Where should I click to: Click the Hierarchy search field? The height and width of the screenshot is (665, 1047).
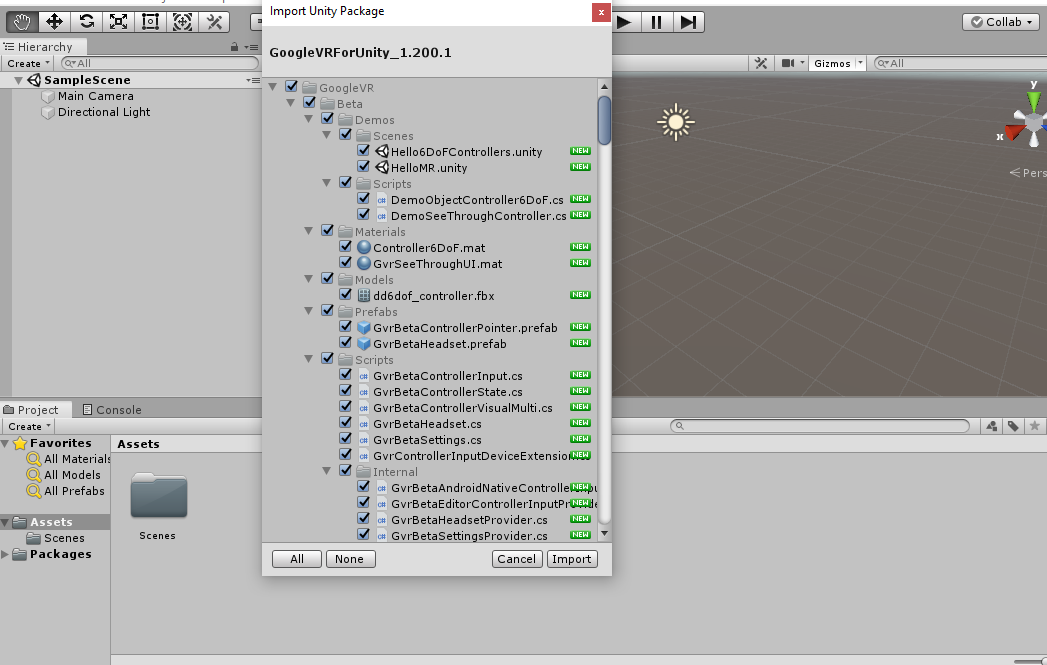(x=160, y=63)
